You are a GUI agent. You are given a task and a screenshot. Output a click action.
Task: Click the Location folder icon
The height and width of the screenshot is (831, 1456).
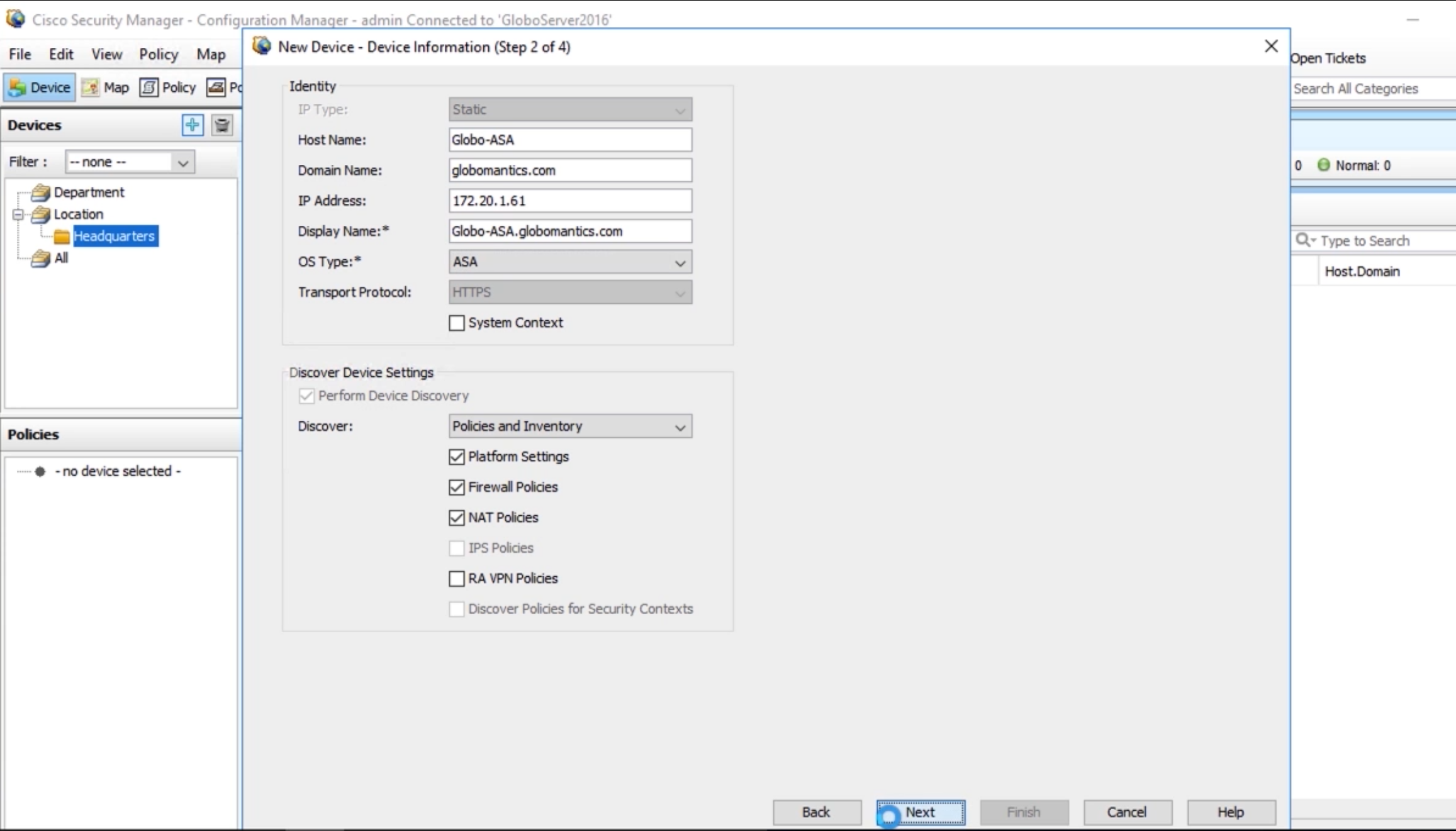pyautogui.click(x=41, y=214)
